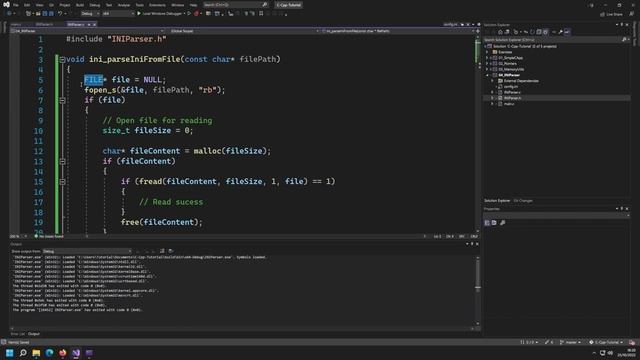
Task: Click the top search box
Action: pos(236,5)
